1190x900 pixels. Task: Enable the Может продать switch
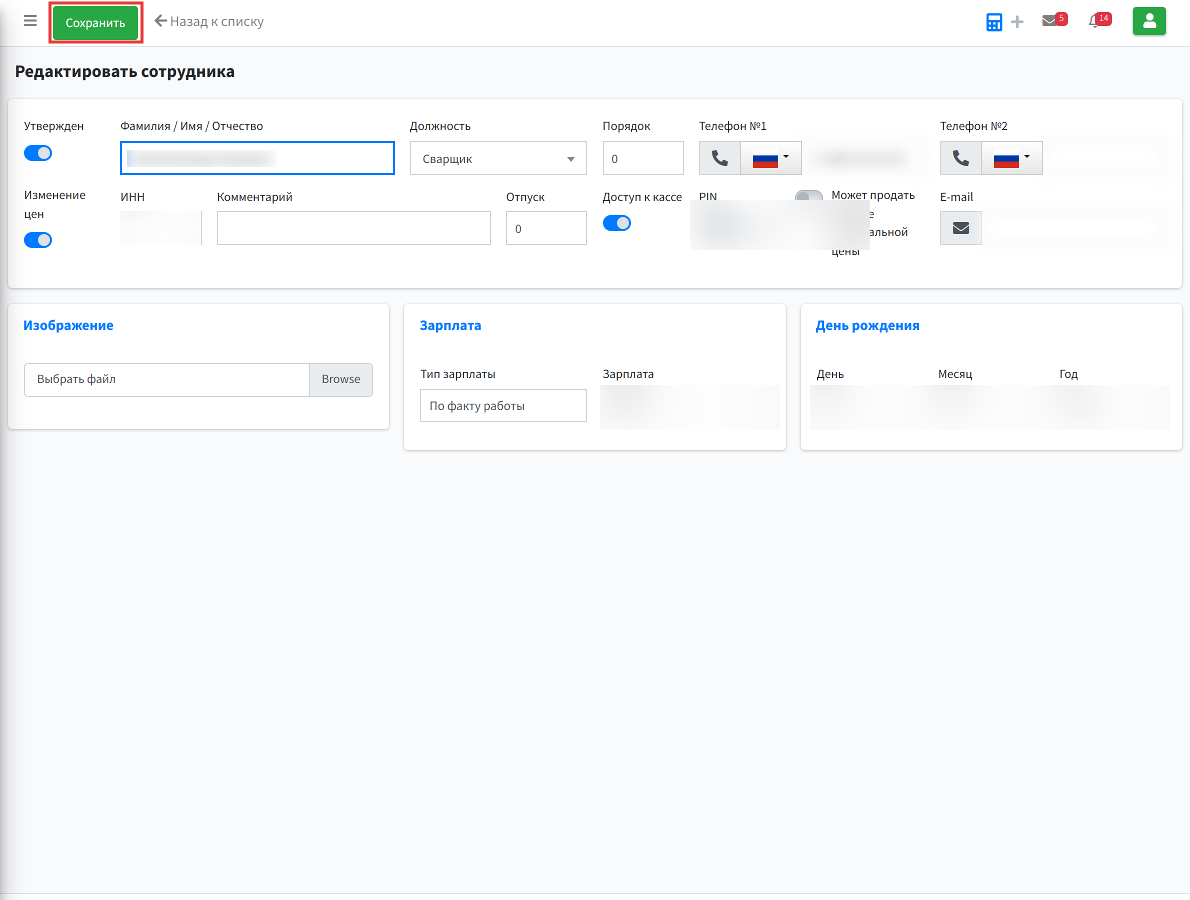click(x=809, y=196)
